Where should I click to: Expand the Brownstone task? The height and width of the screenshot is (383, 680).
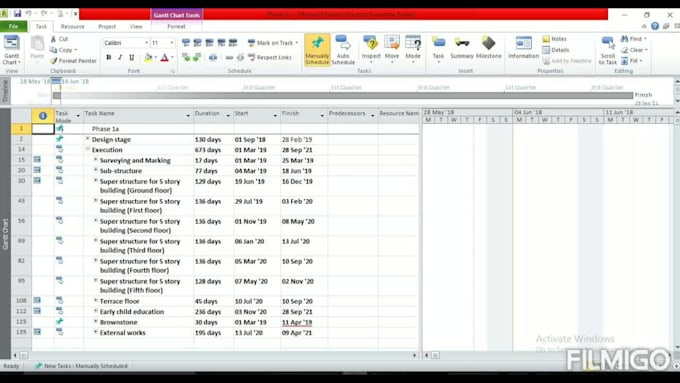pyautogui.click(x=96, y=322)
